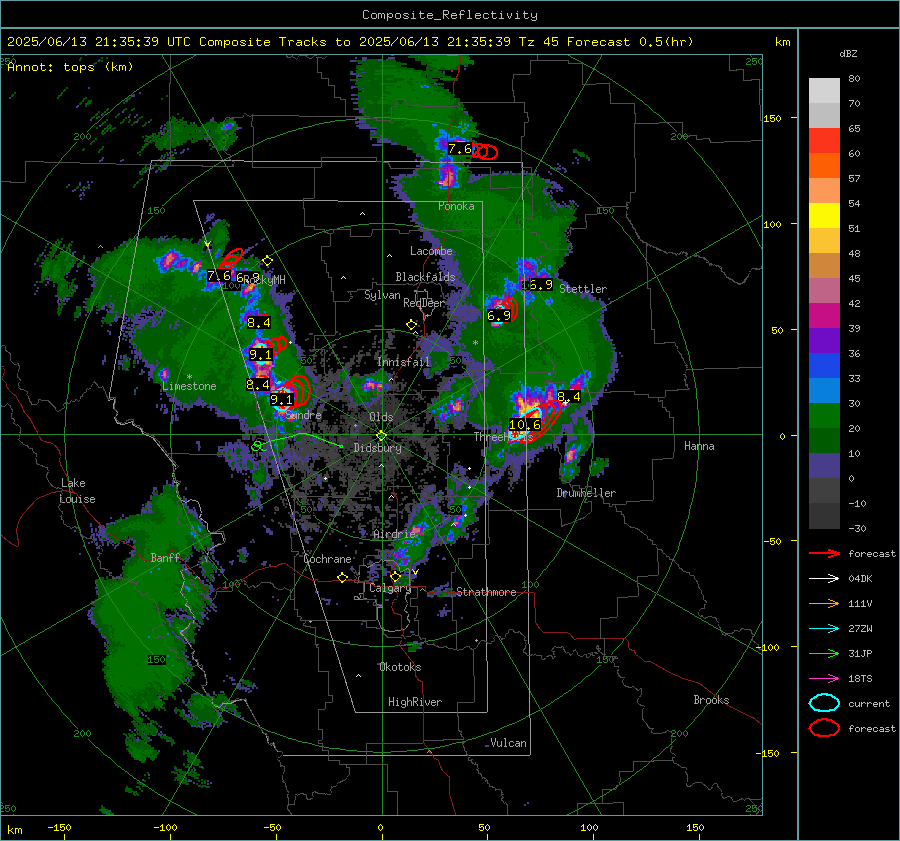
Task: Pick the purple 39 dBZ color swatch
Action: point(824,340)
